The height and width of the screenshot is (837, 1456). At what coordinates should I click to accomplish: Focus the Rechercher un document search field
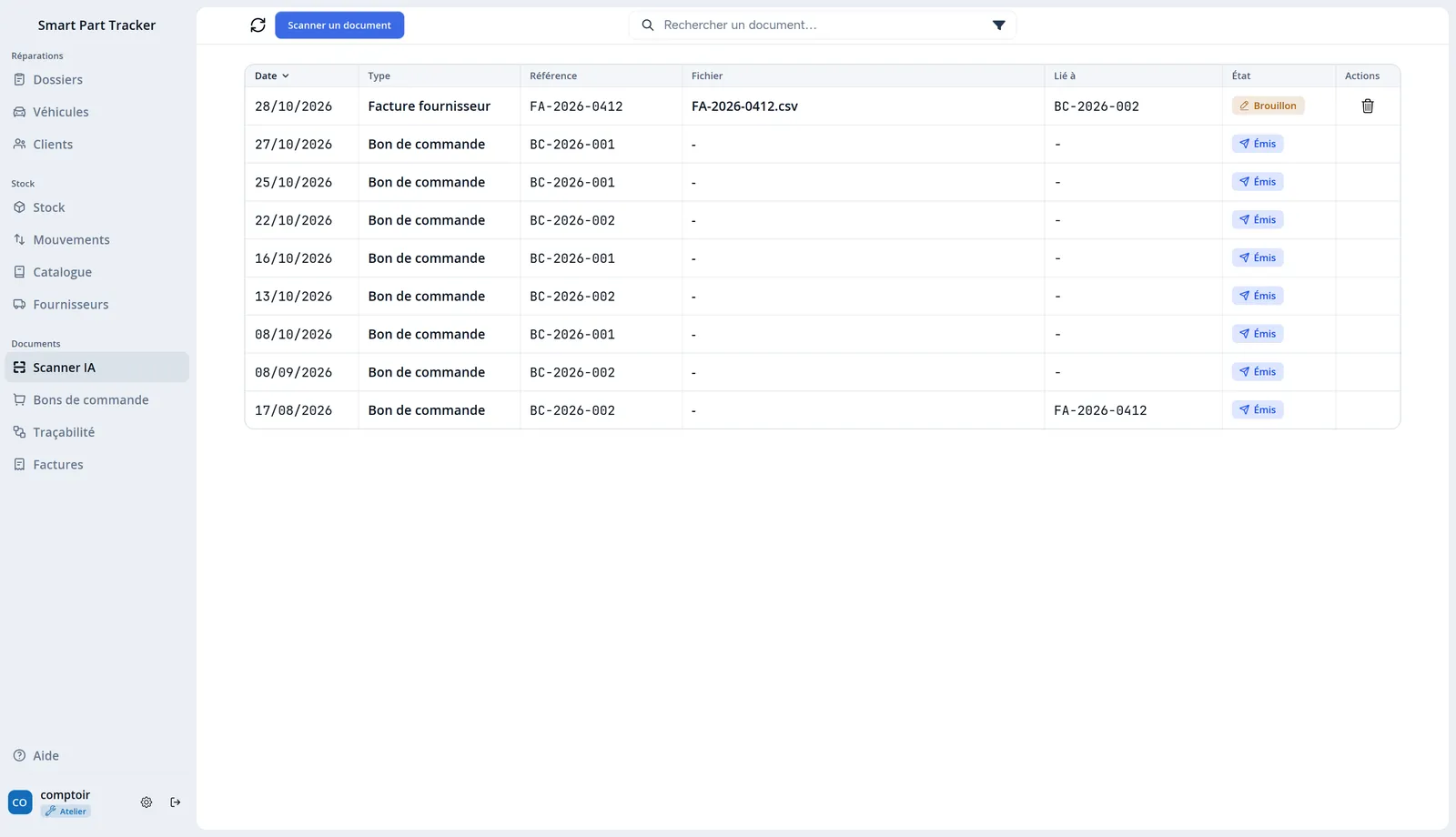pos(823,25)
